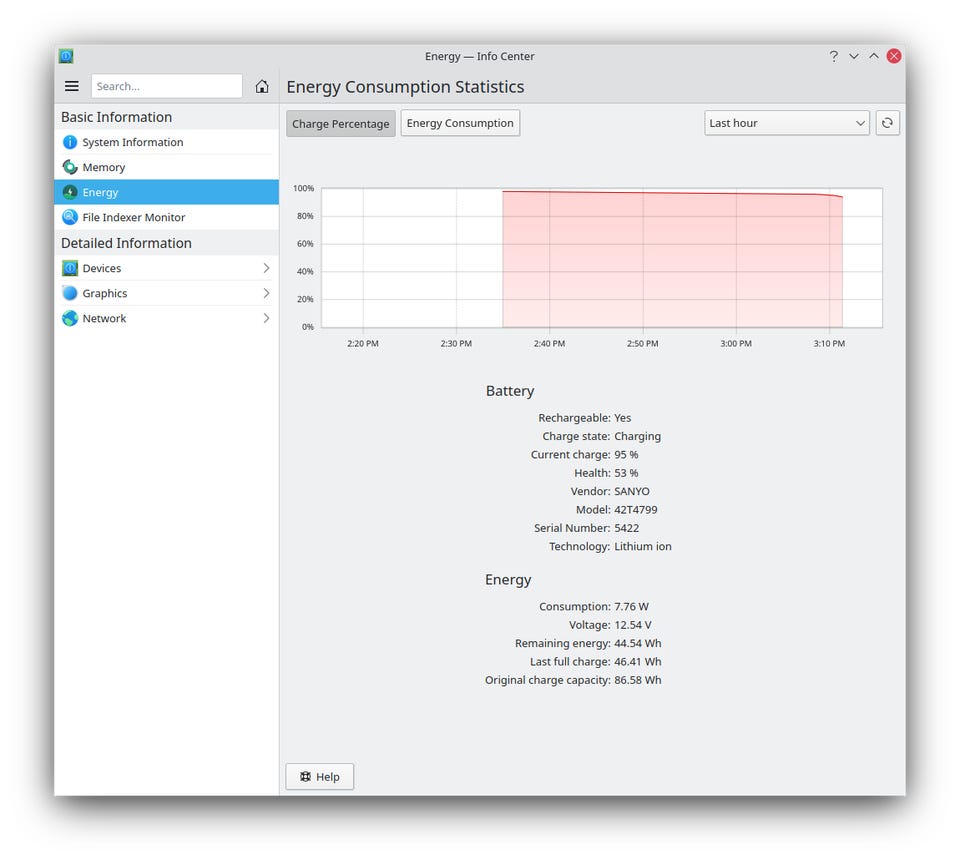The image size is (960, 860).
Task: Click the Graphics sphere icon
Action: [x=70, y=293]
